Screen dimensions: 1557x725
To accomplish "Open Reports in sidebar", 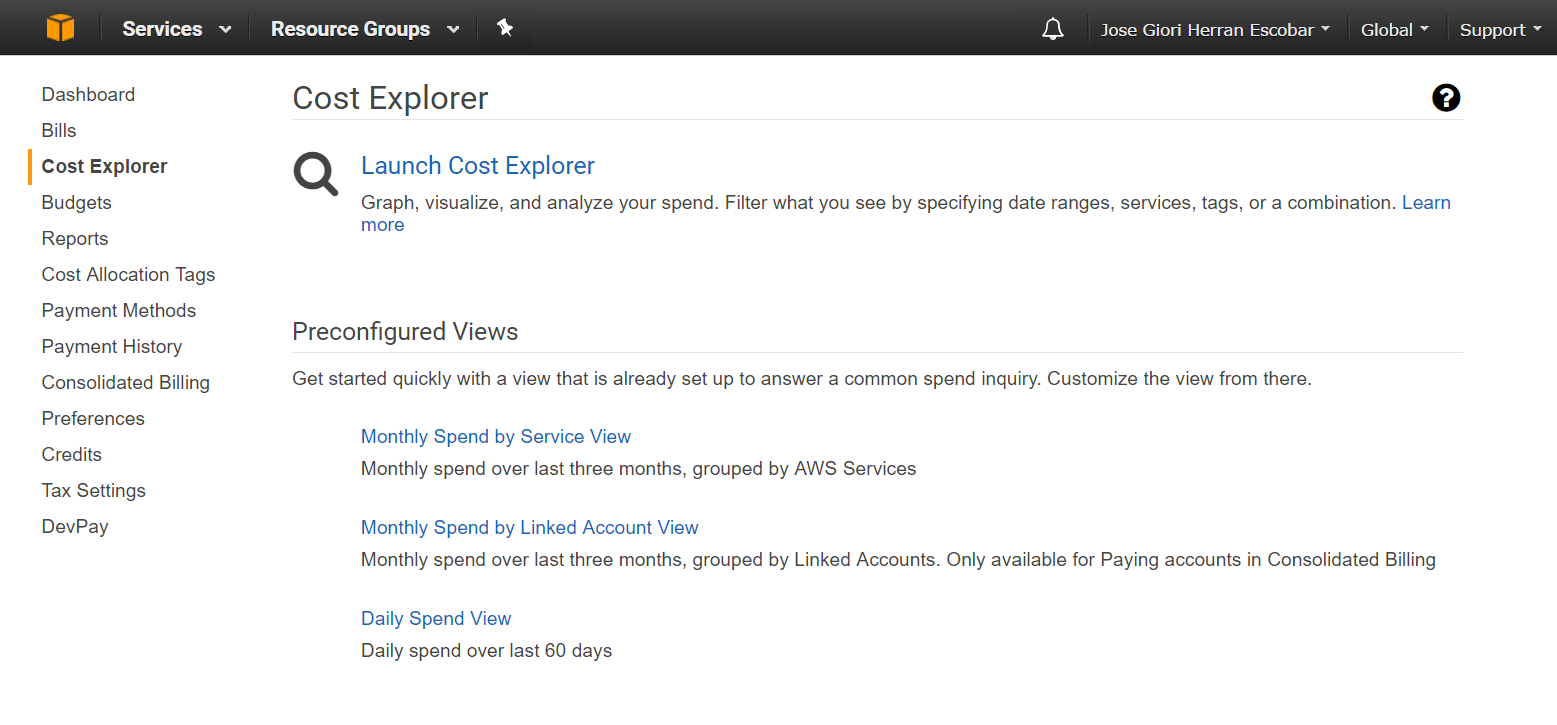I will [75, 239].
